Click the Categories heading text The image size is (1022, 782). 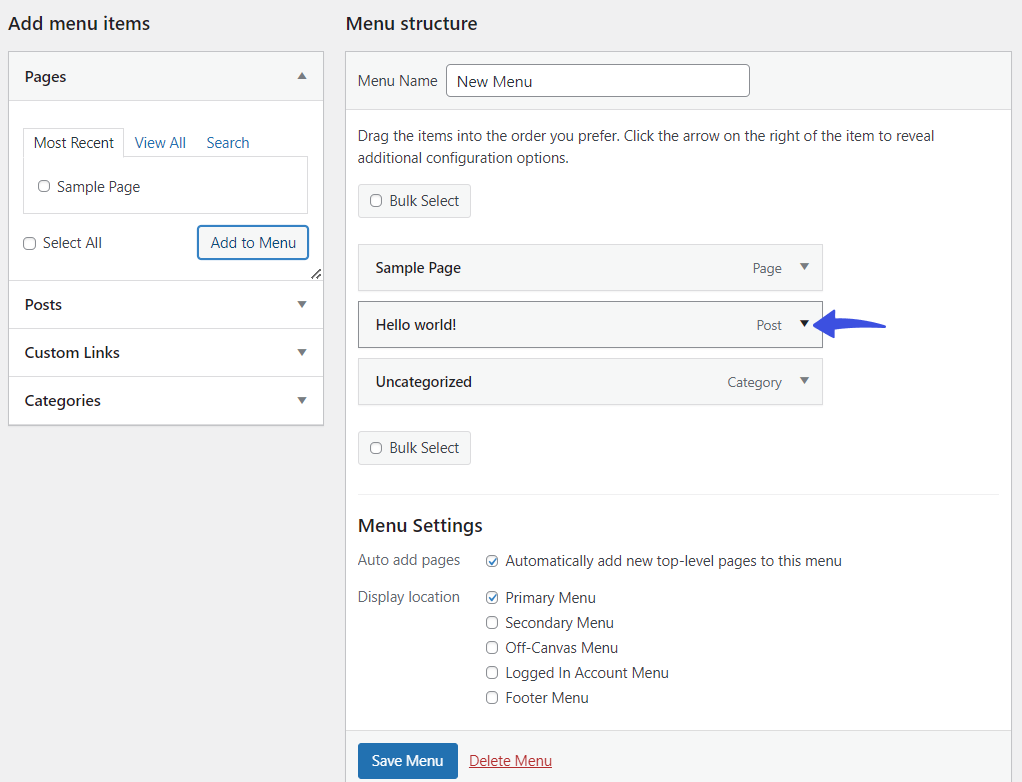[x=63, y=401]
